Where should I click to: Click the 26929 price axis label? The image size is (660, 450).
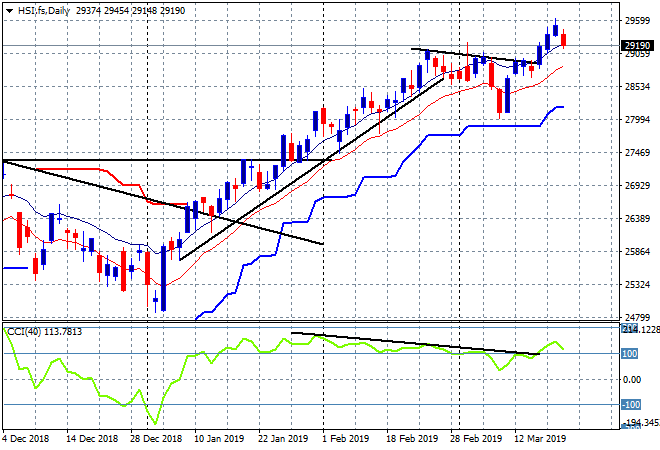click(638, 186)
